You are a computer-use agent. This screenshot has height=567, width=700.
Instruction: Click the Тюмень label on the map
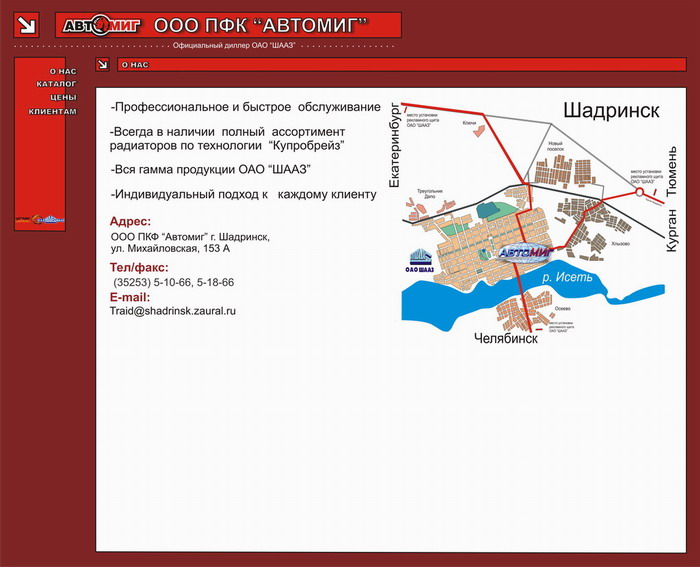[671, 171]
